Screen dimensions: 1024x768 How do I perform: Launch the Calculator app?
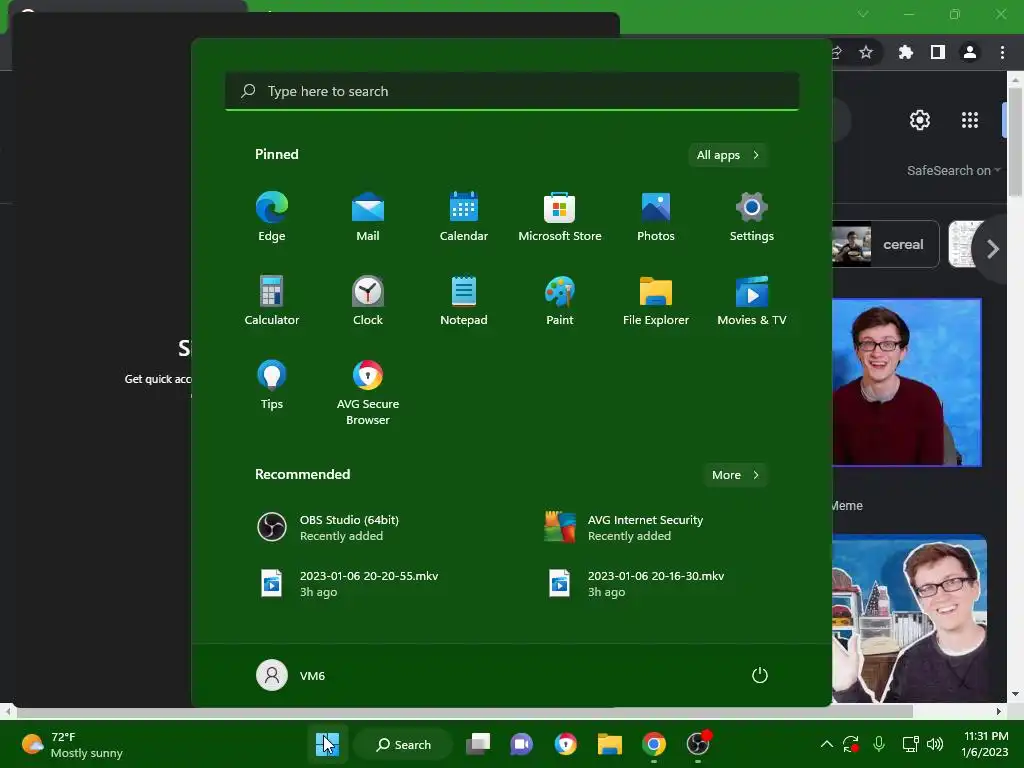[x=272, y=301]
